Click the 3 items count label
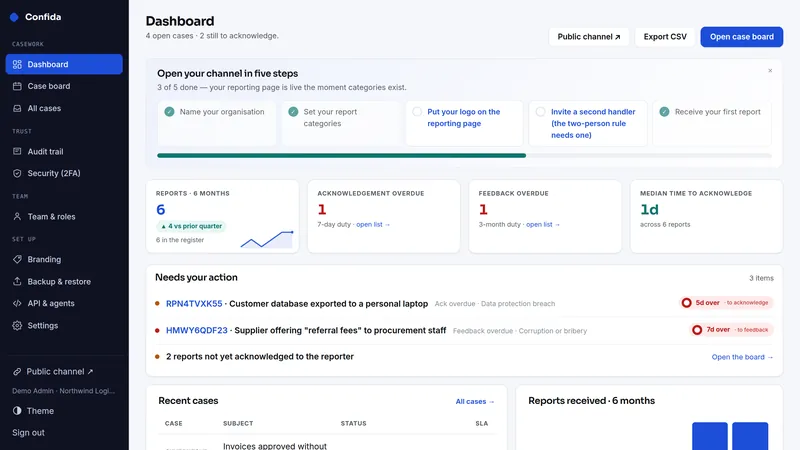The image size is (800, 450). coord(761,278)
